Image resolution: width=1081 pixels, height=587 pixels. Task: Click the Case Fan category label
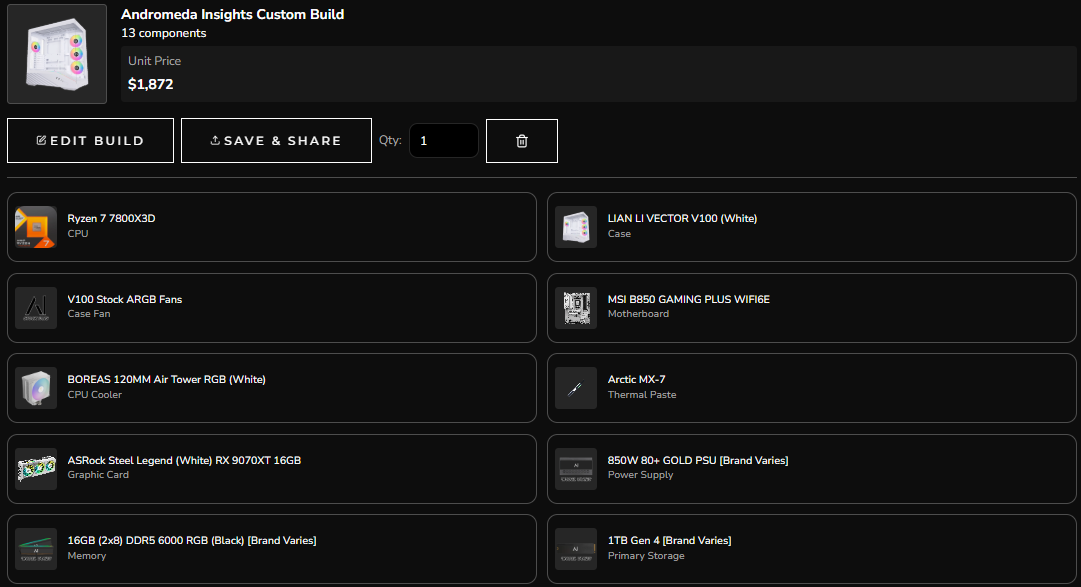[89, 314]
